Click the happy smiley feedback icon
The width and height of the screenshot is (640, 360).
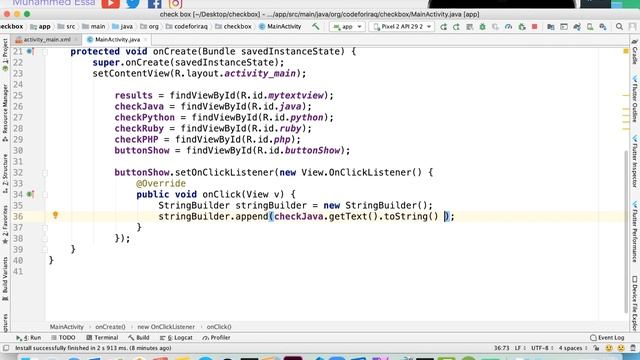(x=609, y=348)
